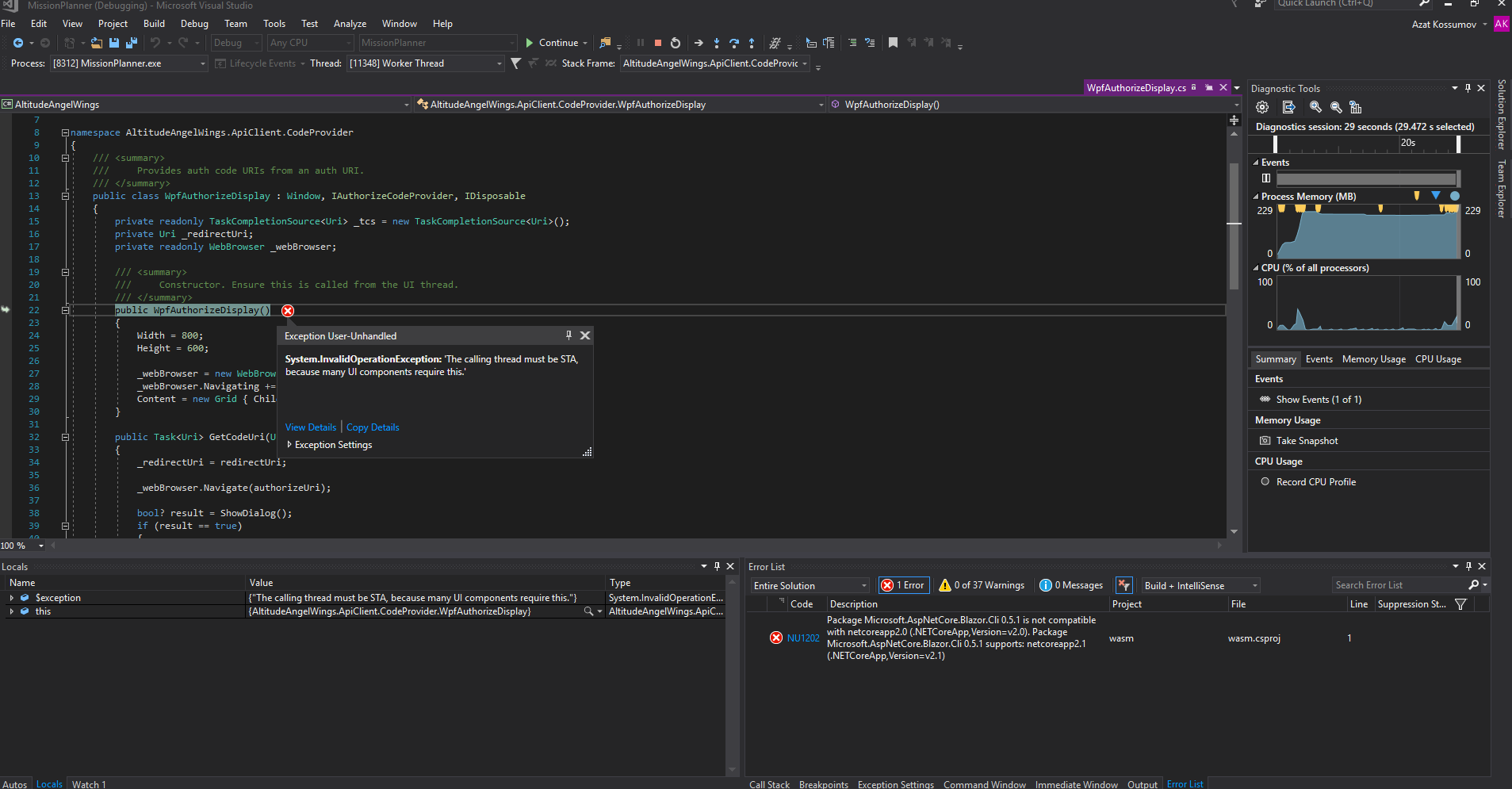Toggle auto-hide pin on the Diagnostic Tools panel
The height and width of the screenshot is (789, 1512).
coord(1468,88)
